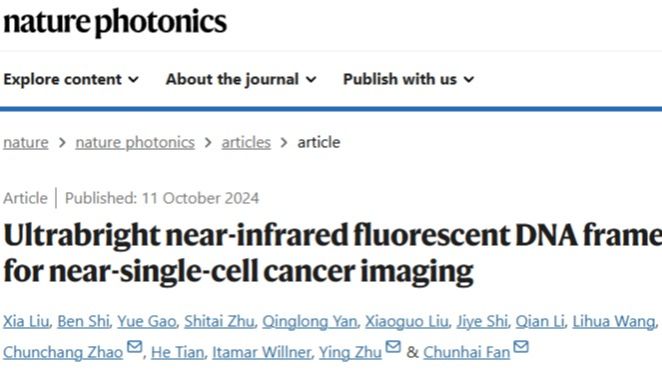Open the articles breadcrumb link
Viewport: 662px width, 373px height.
[x=246, y=142]
